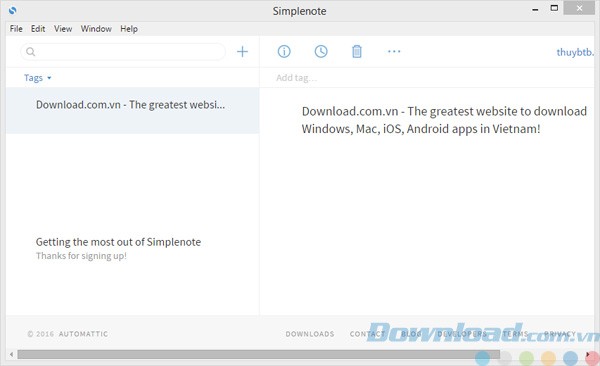Screen dimensions: 600x366
Task: Open the Blog footer link
Action: pyautogui.click(x=411, y=334)
